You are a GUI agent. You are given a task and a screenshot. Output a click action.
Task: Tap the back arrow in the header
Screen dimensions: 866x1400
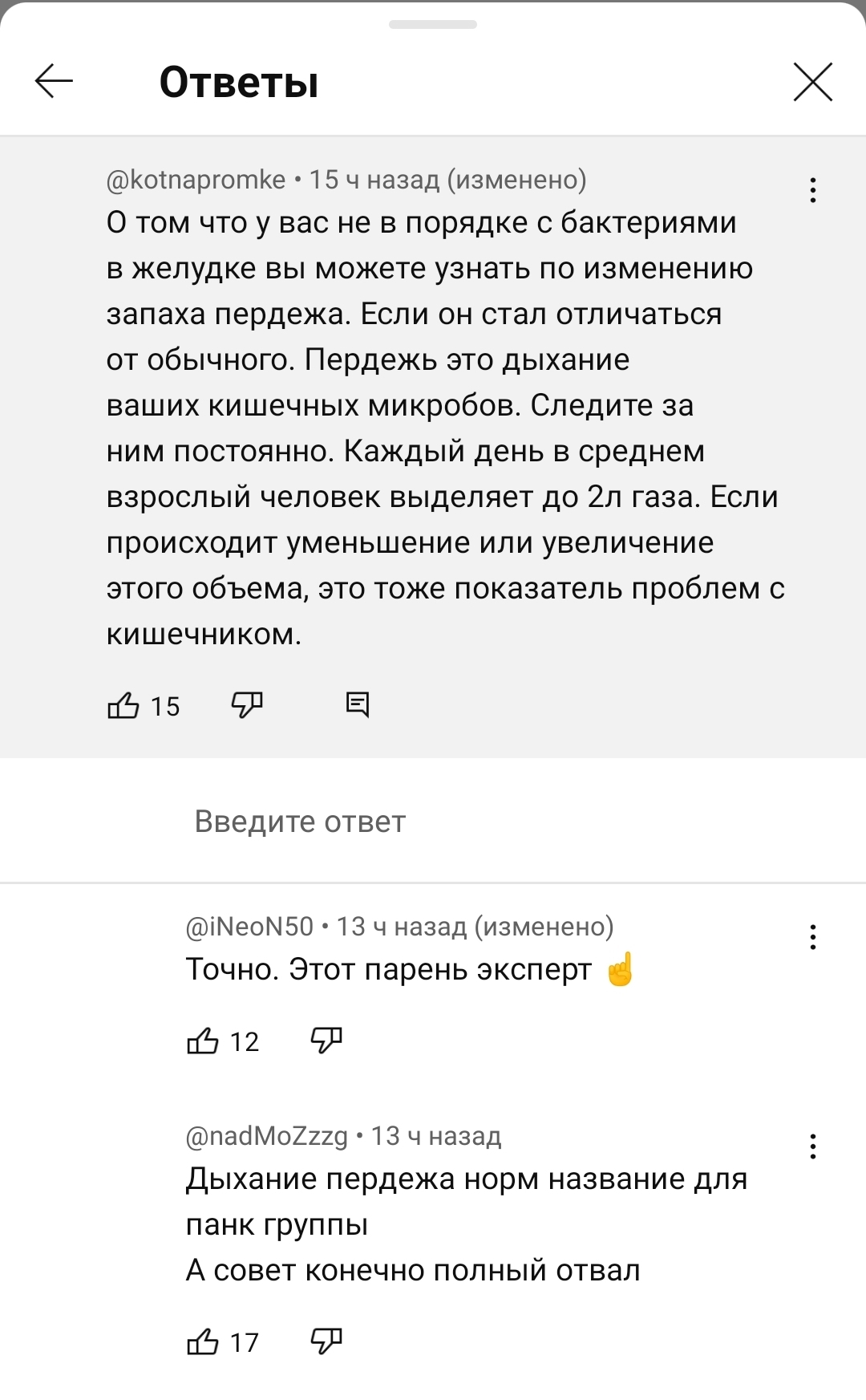pos(55,81)
